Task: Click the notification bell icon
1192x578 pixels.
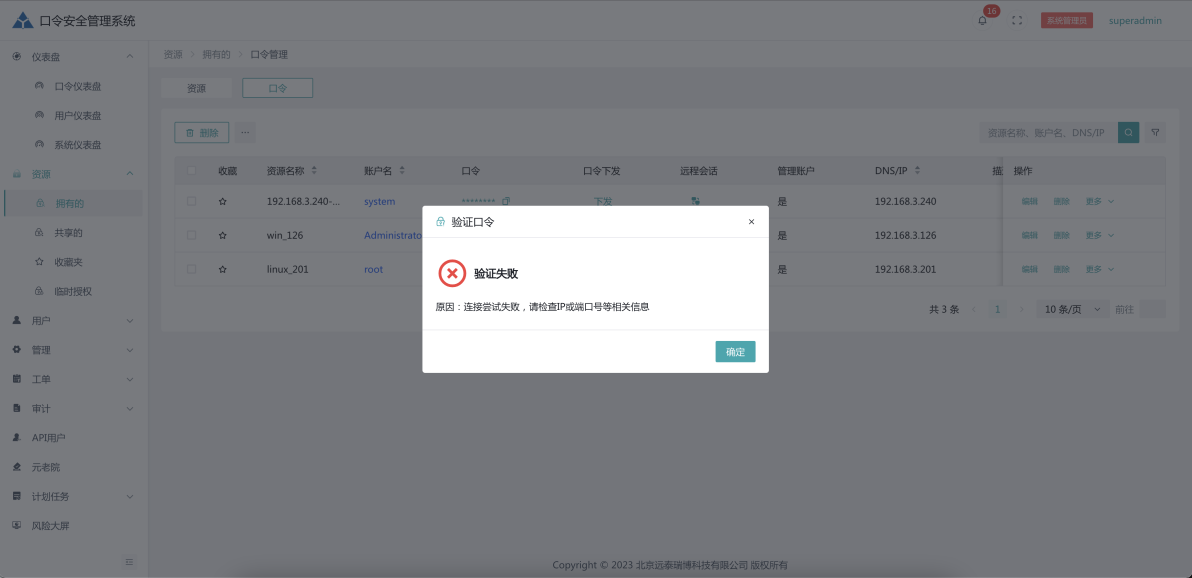Action: point(982,20)
